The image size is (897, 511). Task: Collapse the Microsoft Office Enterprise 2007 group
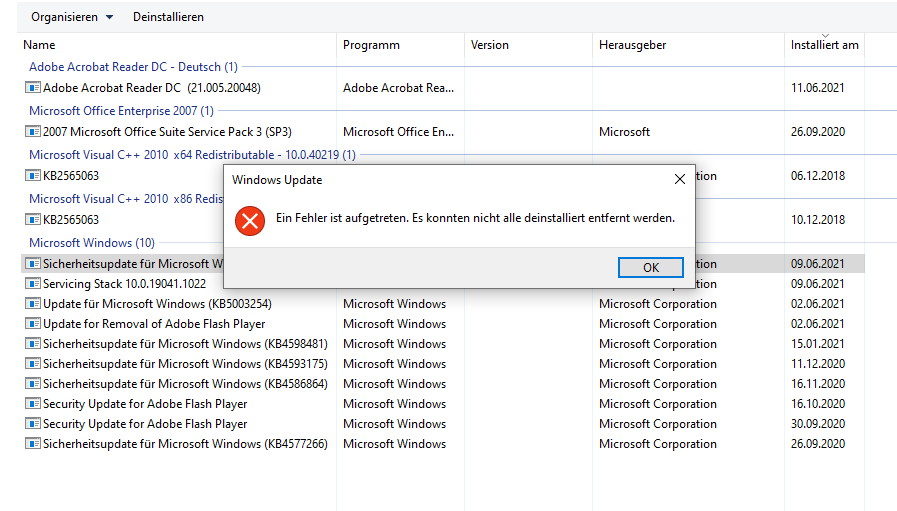click(x=121, y=111)
